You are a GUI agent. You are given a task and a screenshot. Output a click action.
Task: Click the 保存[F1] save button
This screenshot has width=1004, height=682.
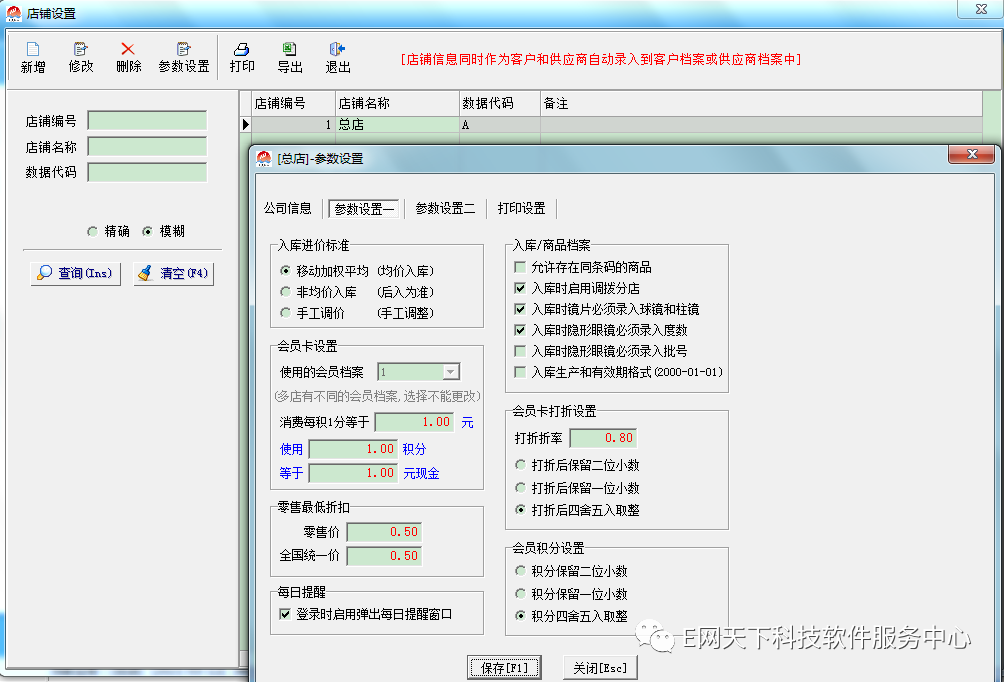tap(504, 668)
